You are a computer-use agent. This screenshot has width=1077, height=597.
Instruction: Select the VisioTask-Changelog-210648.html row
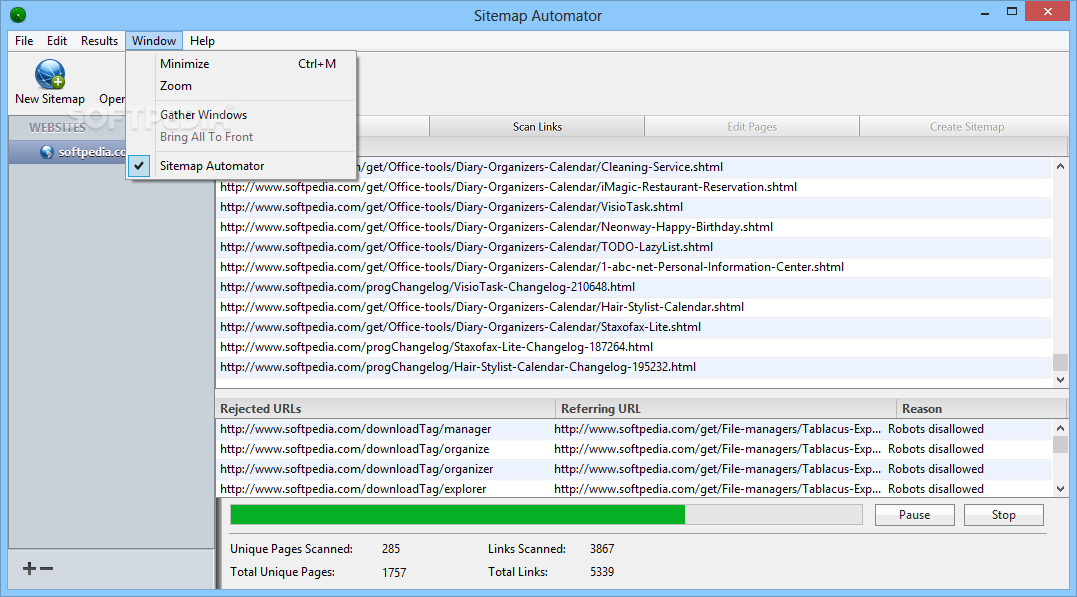634,286
